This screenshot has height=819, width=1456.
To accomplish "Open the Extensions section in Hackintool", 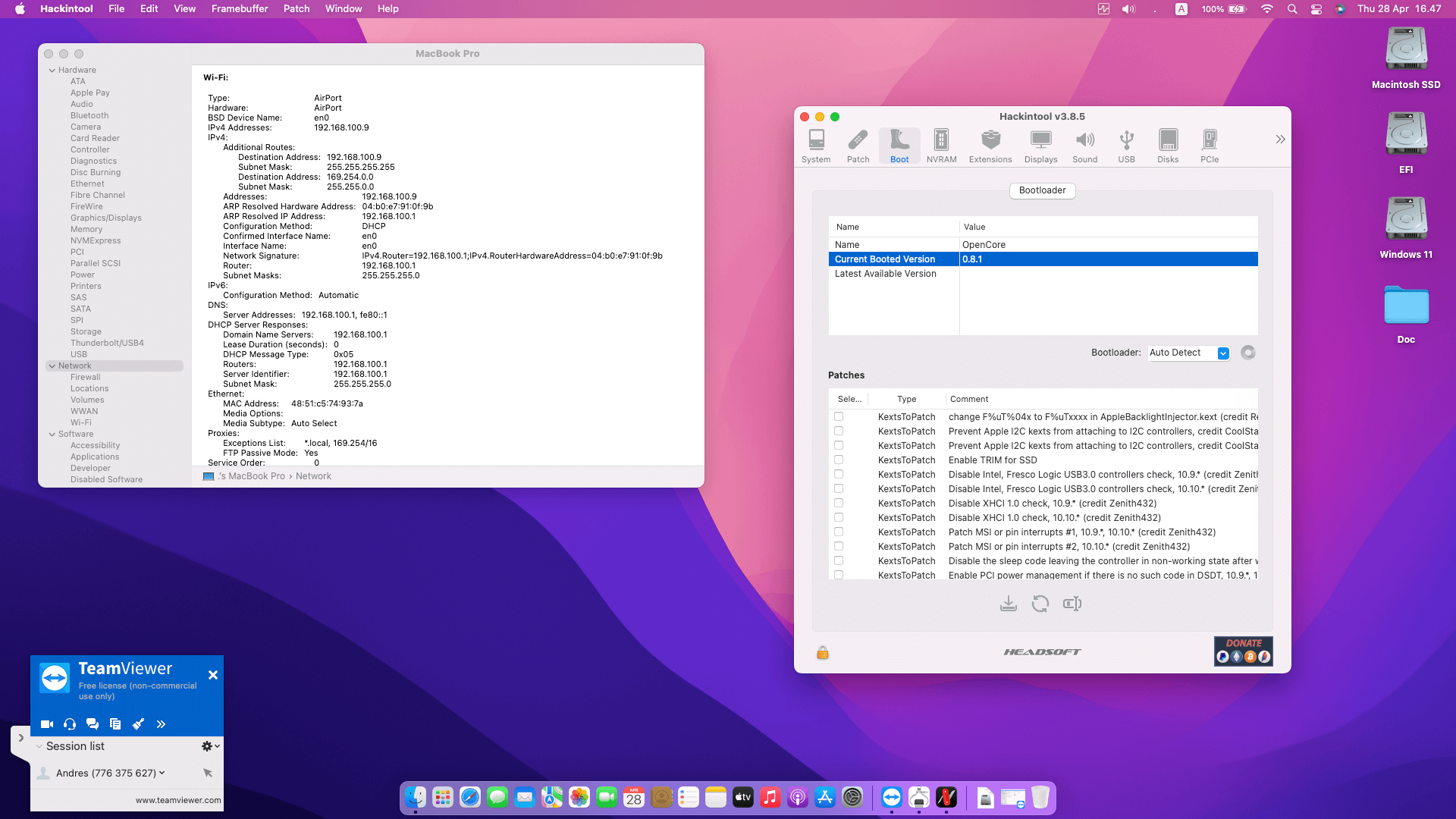I will 990,146.
